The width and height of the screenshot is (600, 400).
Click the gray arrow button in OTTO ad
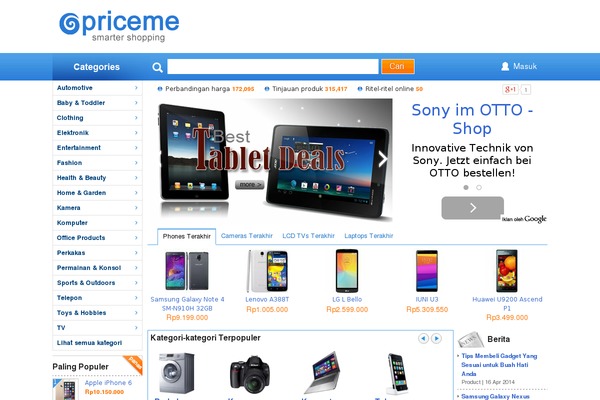point(473,208)
